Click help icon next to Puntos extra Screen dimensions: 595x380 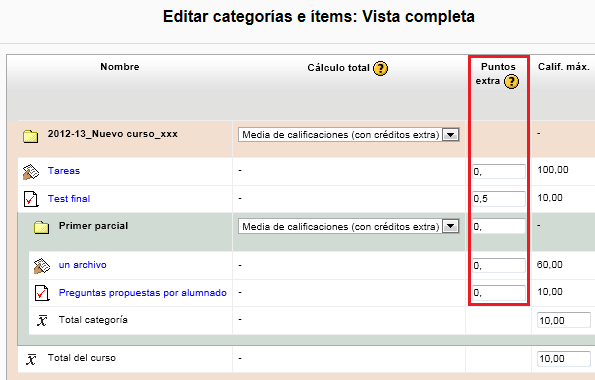tap(511, 81)
